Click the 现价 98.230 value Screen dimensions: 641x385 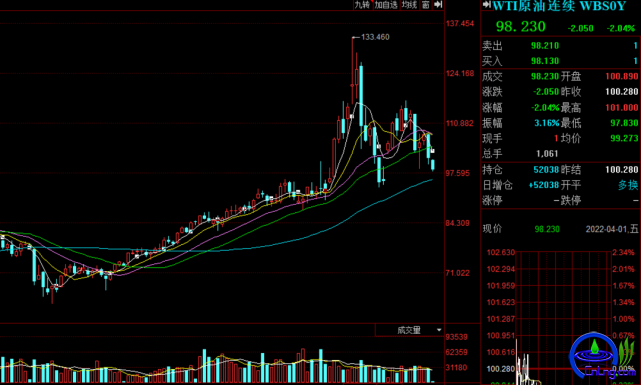pyautogui.click(x=547, y=229)
